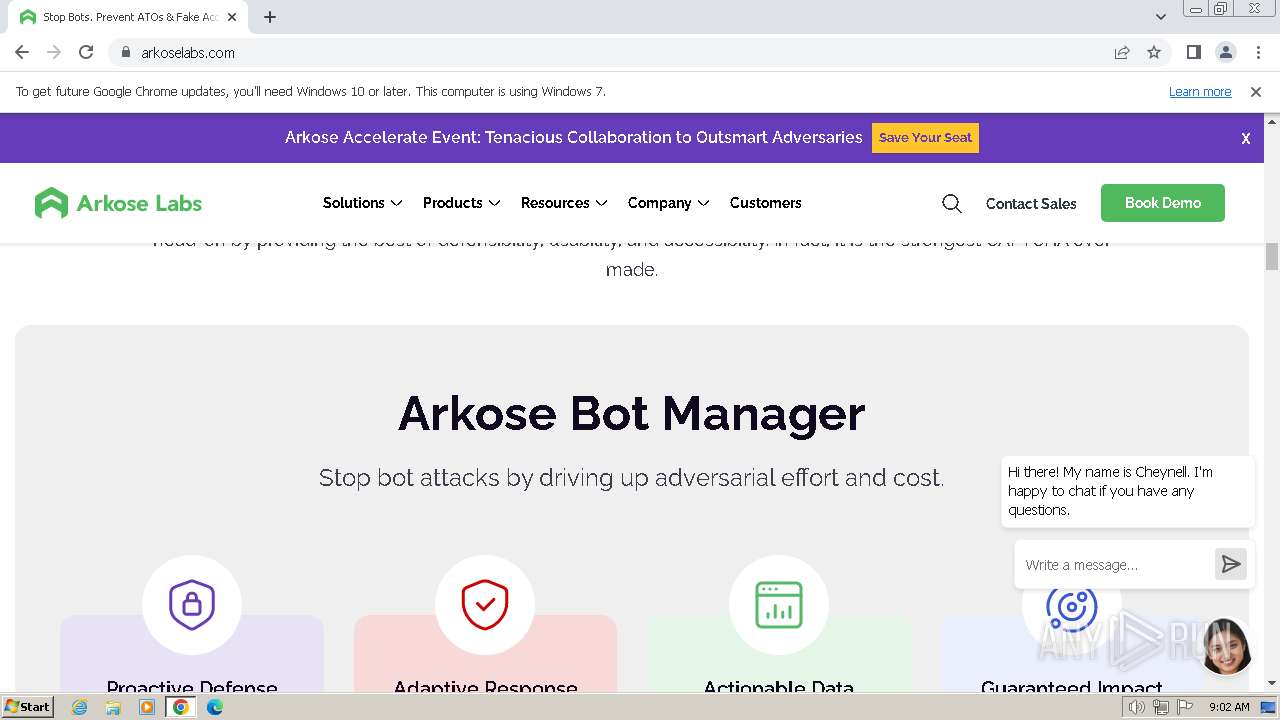Screen dimensions: 1280x720
Task: Expand the Products menu
Action: pos(461,203)
